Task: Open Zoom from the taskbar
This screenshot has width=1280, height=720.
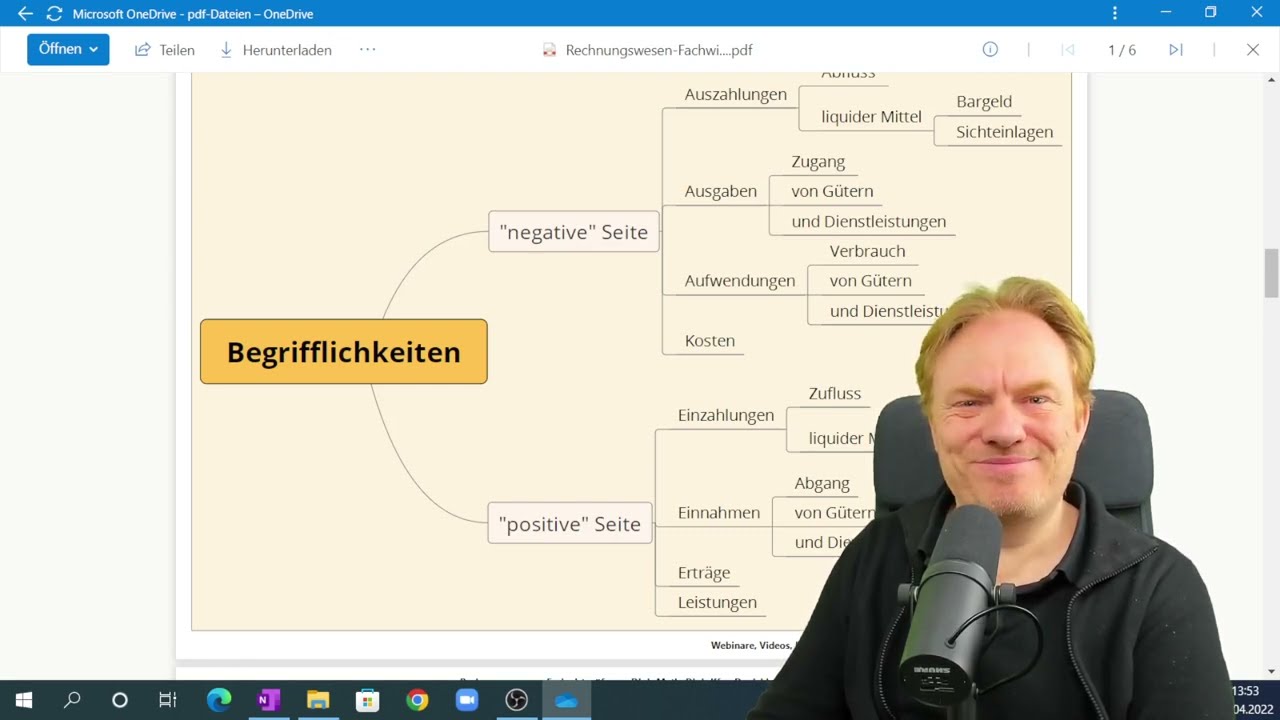Action: [x=467, y=700]
